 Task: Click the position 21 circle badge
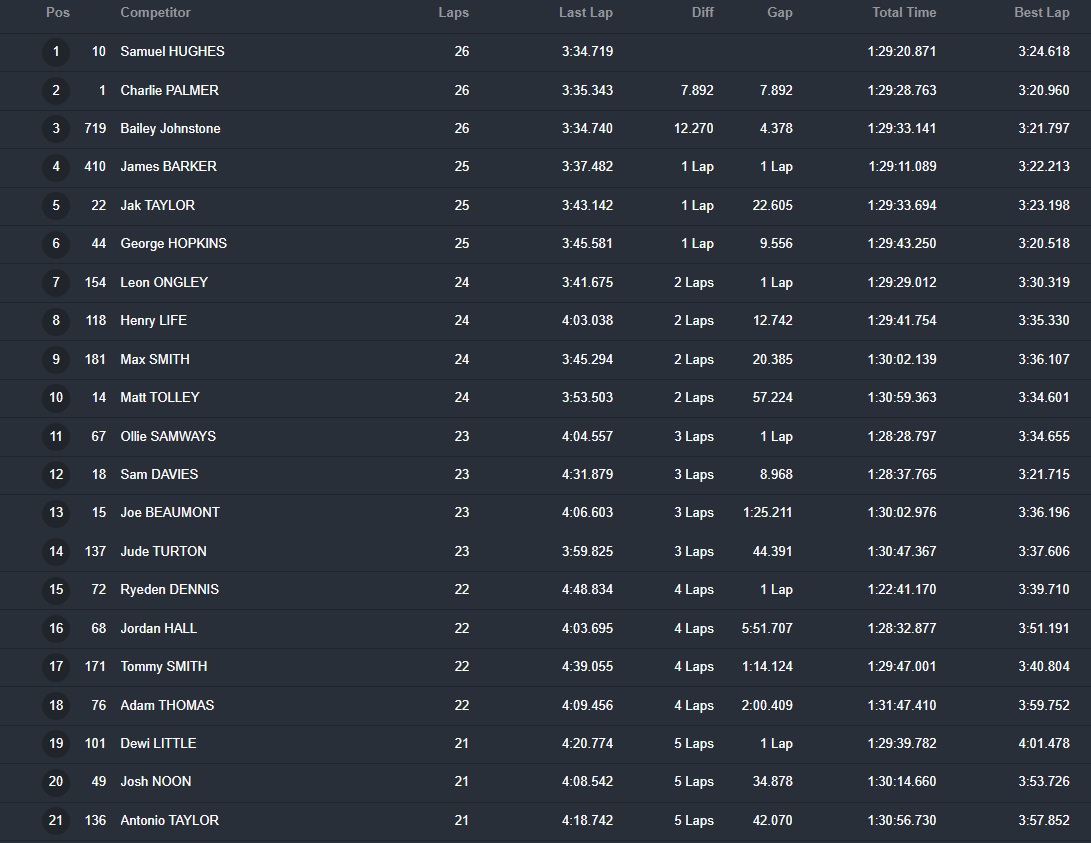56,821
